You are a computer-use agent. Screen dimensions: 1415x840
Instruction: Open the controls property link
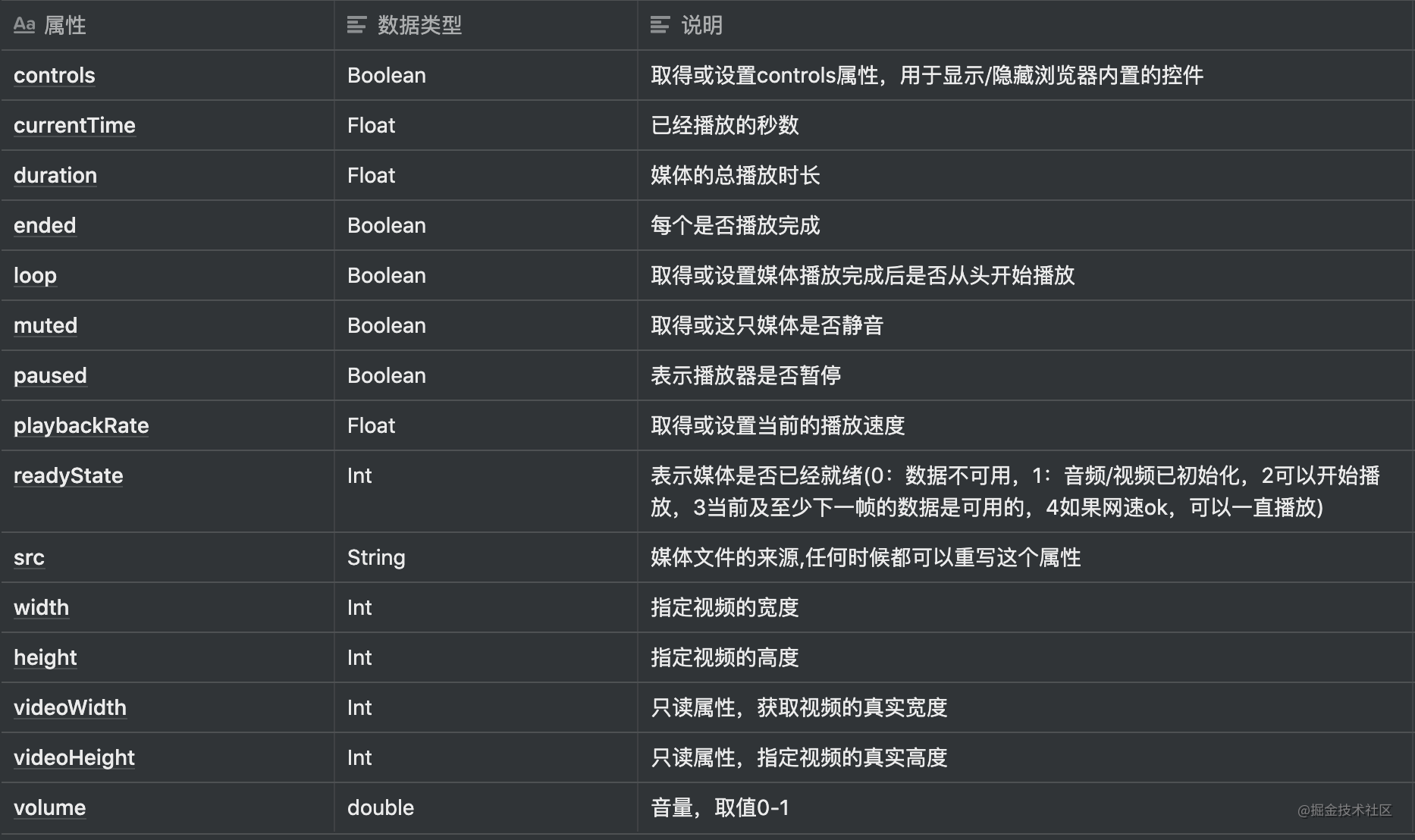[55, 75]
